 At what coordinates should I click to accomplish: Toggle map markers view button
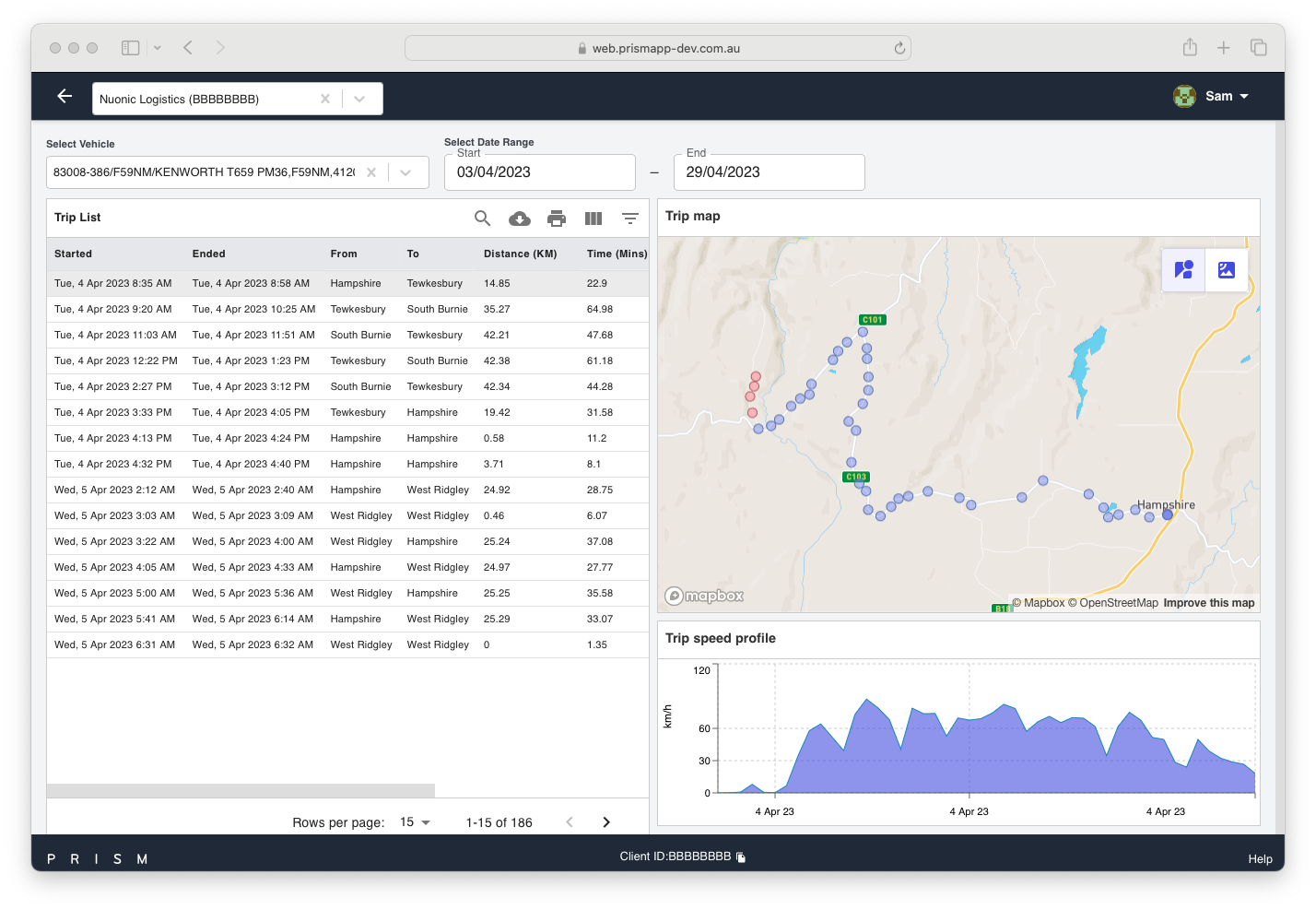1183,270
